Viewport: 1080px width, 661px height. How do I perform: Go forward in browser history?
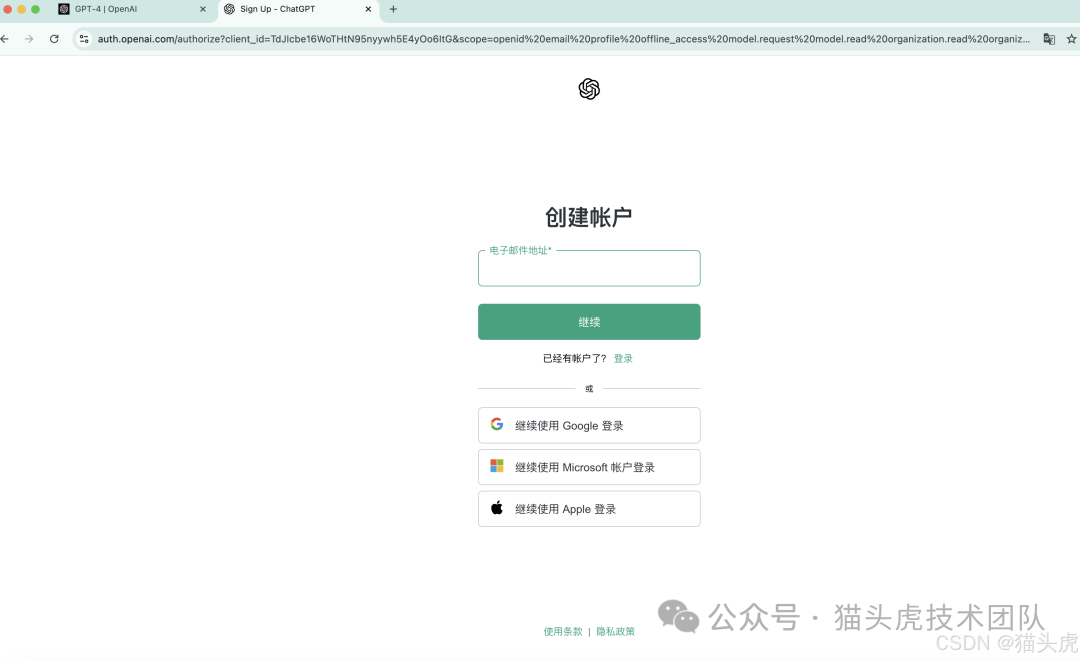tap(29, 39)
